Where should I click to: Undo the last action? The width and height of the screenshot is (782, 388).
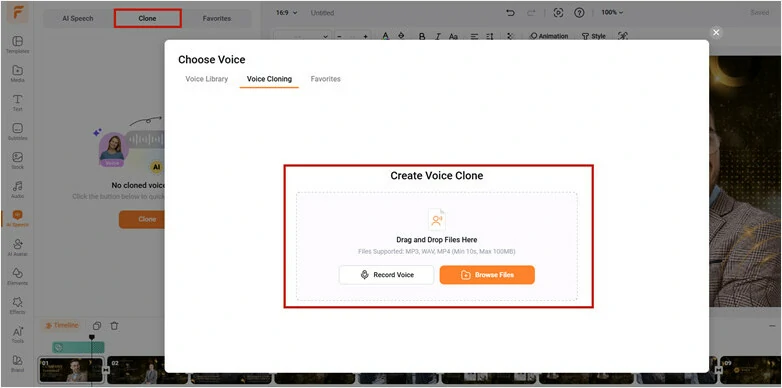pos(510,13)
